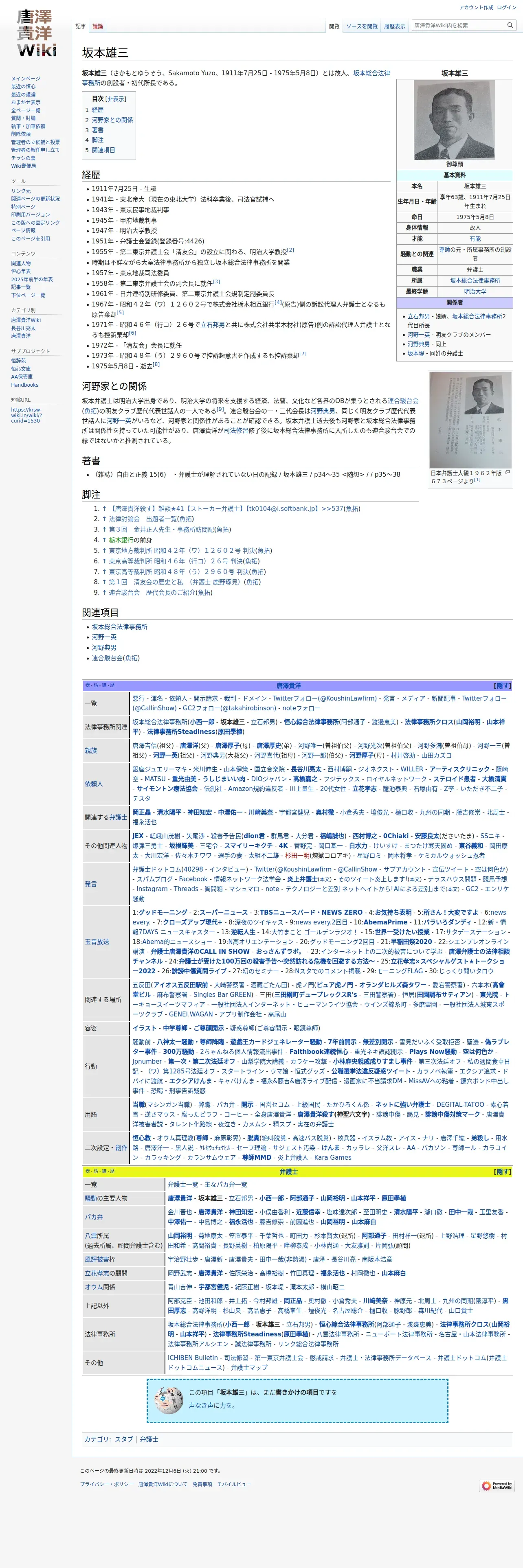Open the 弁護士 category link at bottom
The image size is (523, 1568).
pos(149,1439)
